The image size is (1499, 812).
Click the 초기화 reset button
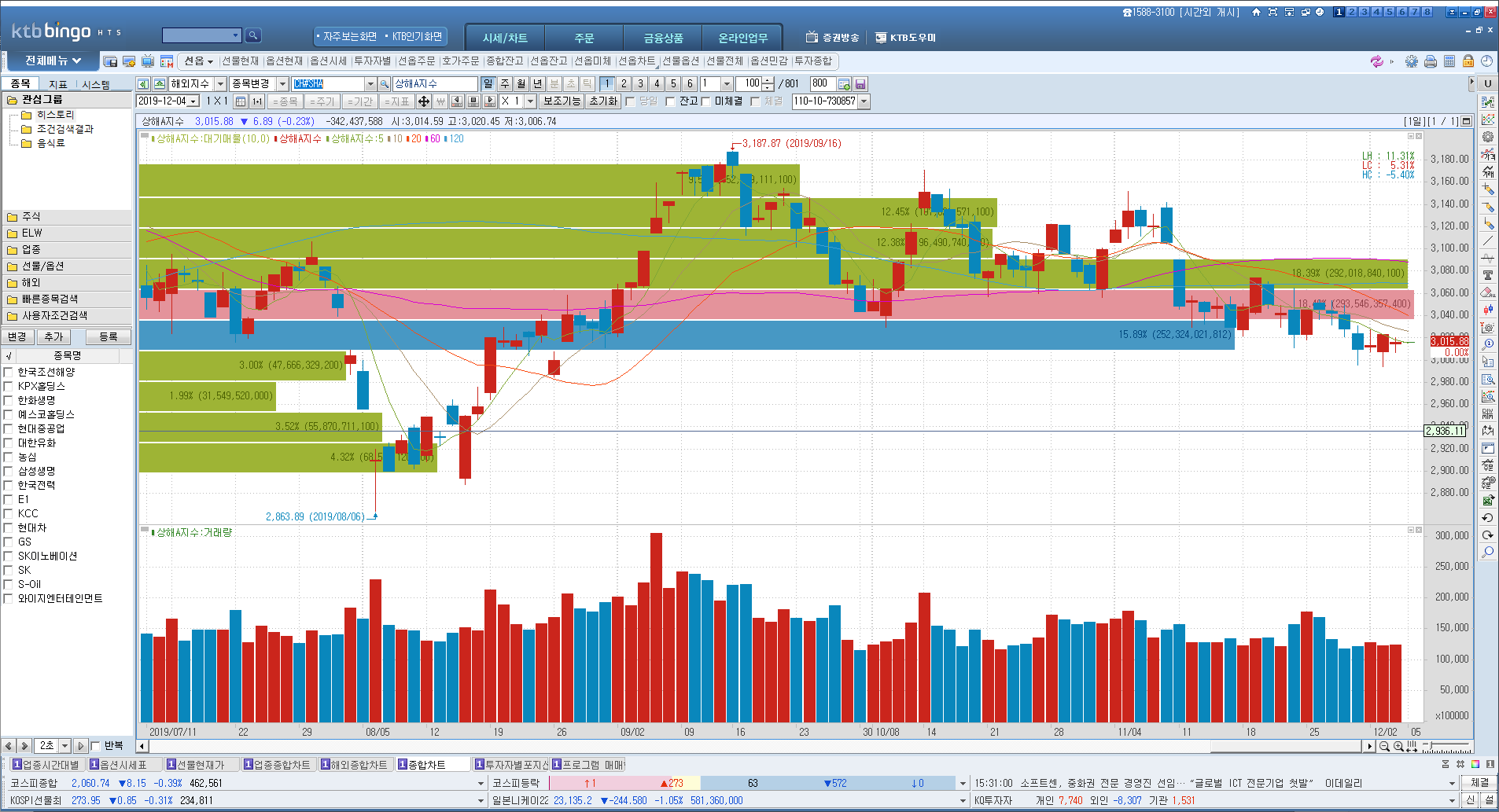point(603,101)
